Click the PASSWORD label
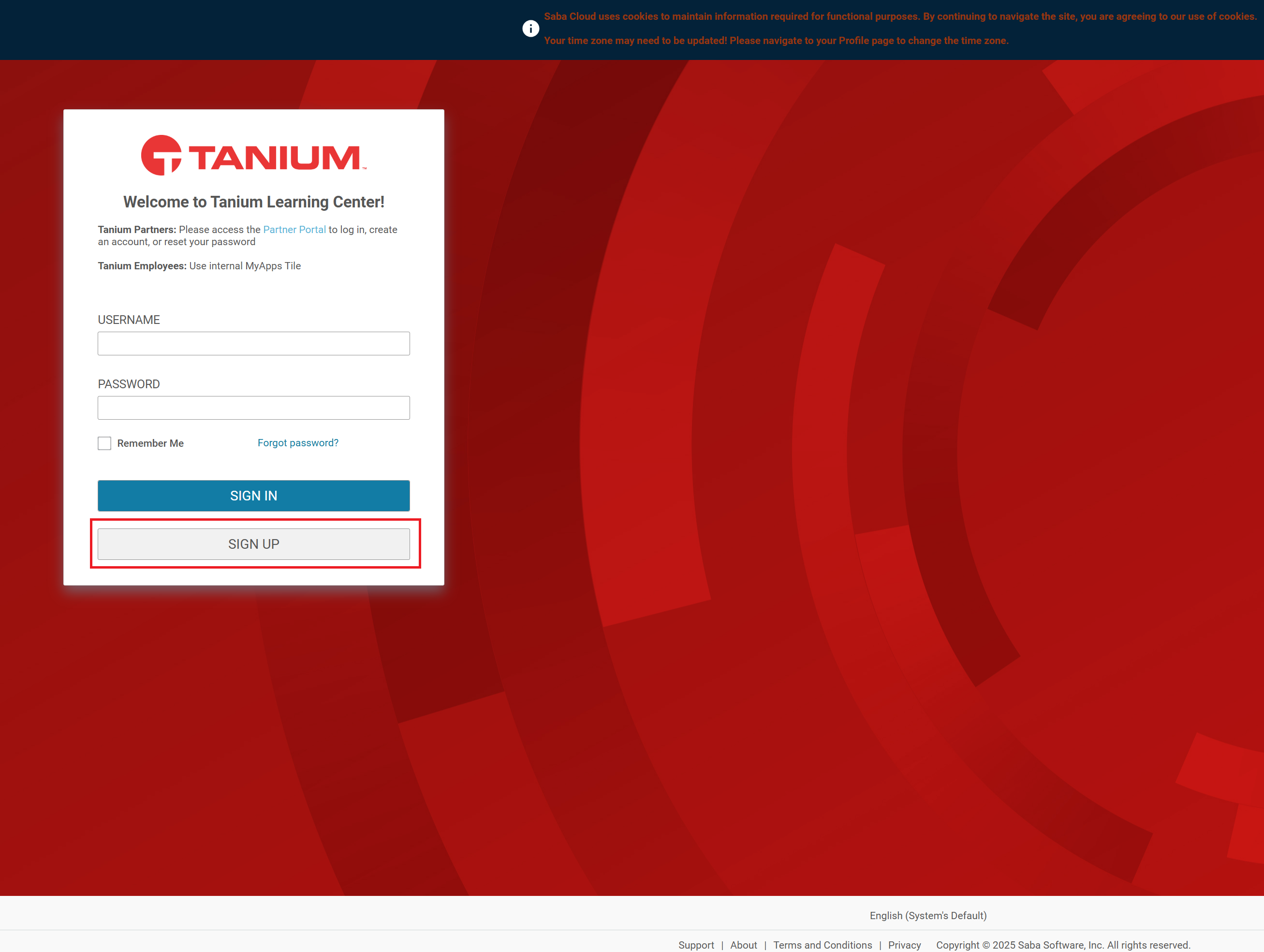Viewport: 1264px width, 952px height. coord(129,384)
